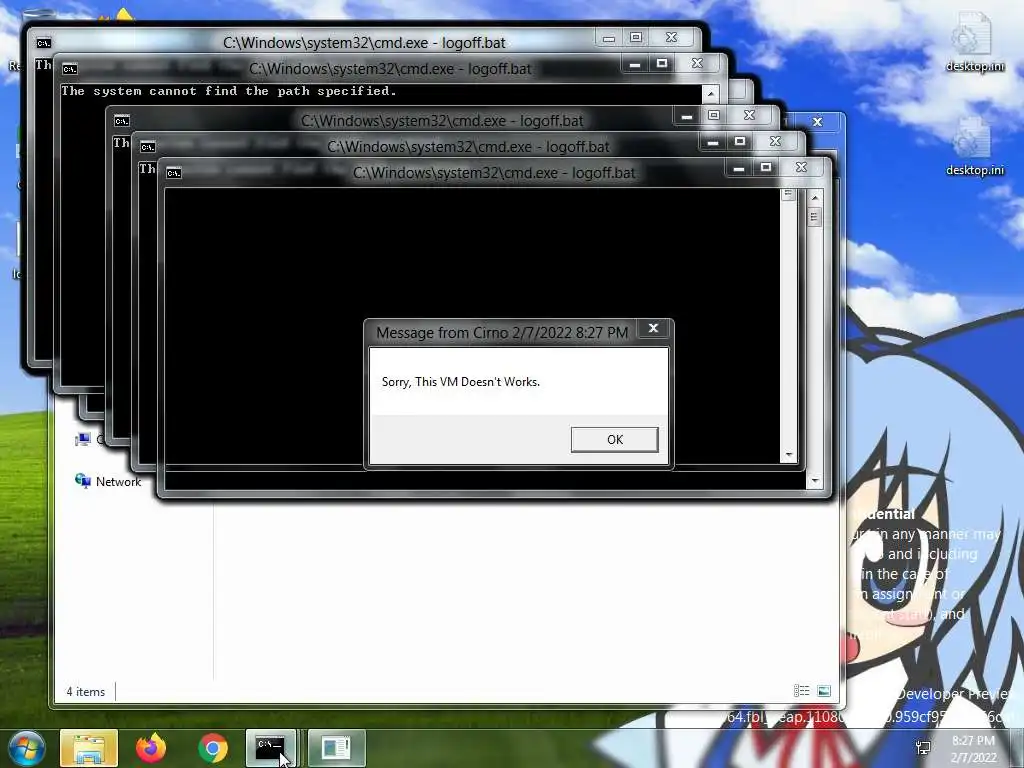Click scroll-down arrow of the frontmost cmd window

pyautogui.click(x=814, y=481)
